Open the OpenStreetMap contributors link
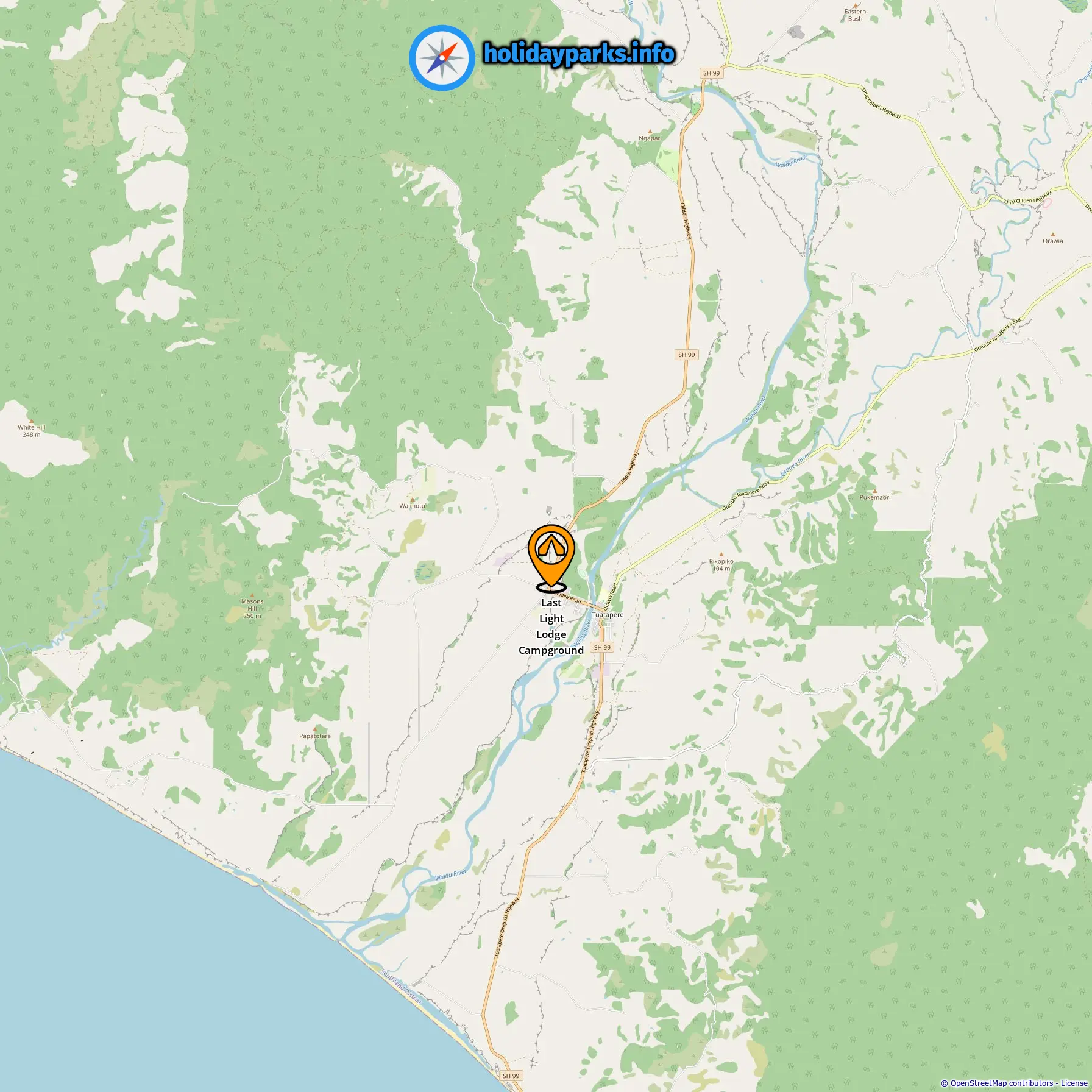This screenshot has height=1092, width=1092. 1002,1083
